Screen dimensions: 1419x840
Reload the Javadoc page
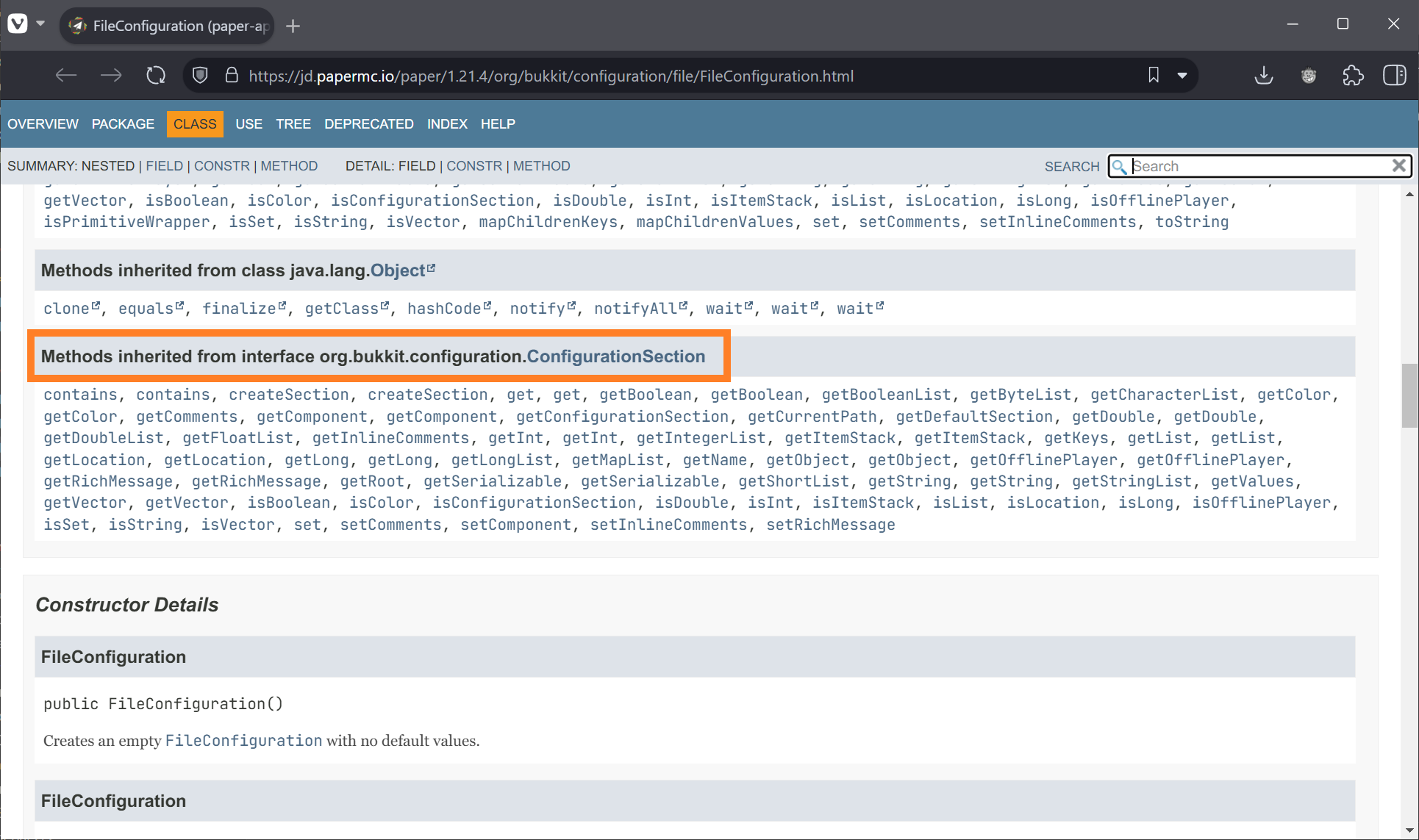point(155,75)
